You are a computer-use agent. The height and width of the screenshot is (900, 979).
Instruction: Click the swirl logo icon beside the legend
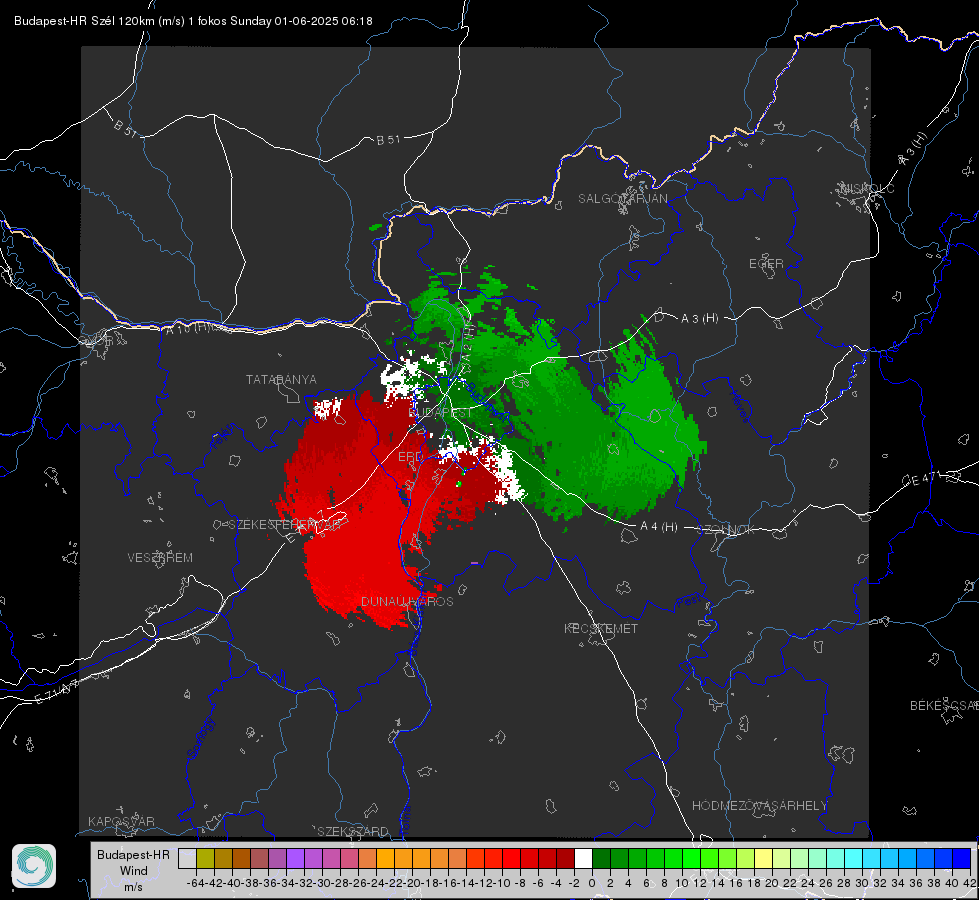pos(34,866)
